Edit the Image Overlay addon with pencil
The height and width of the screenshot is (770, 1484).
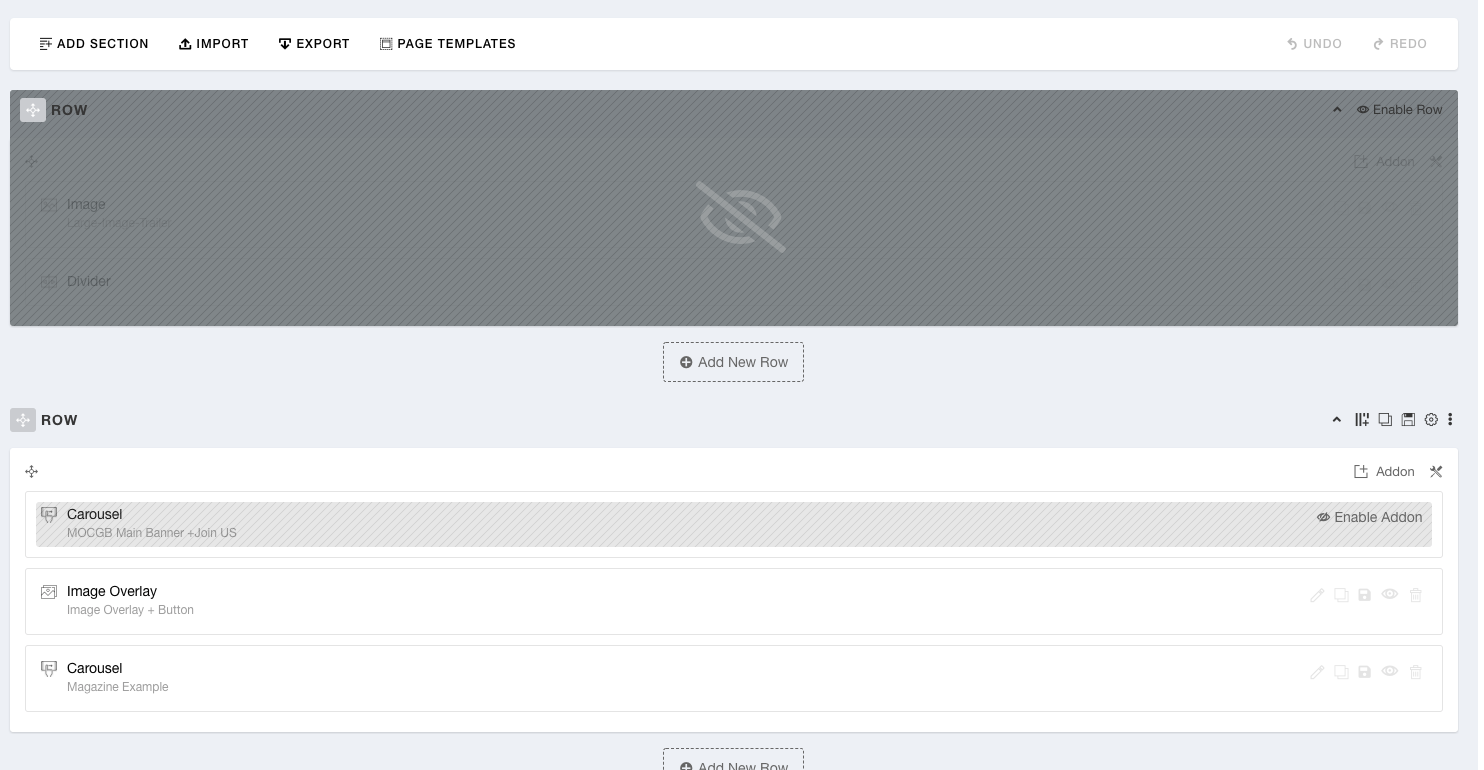pyautogui.click(x=1317, y=595)
